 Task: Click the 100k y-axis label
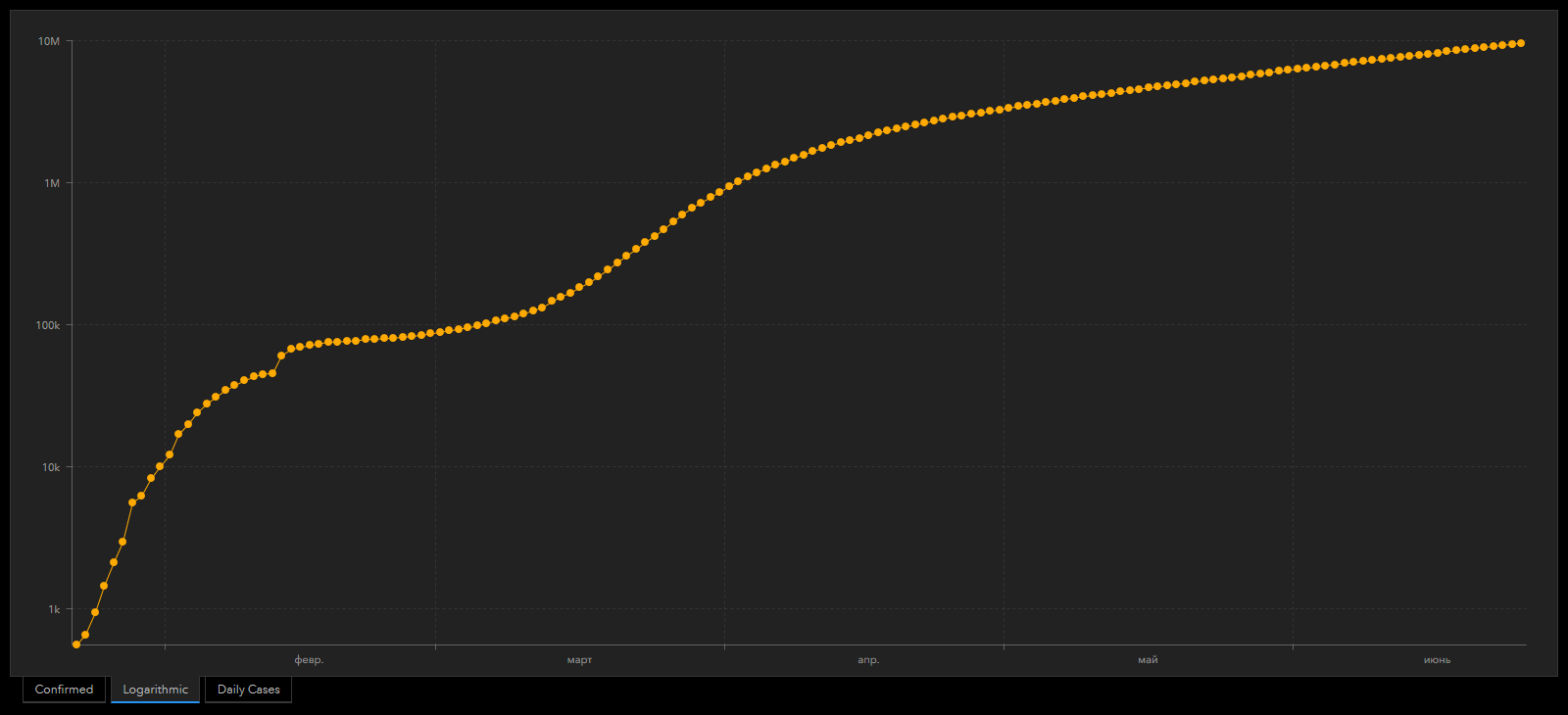pos(48,325)
